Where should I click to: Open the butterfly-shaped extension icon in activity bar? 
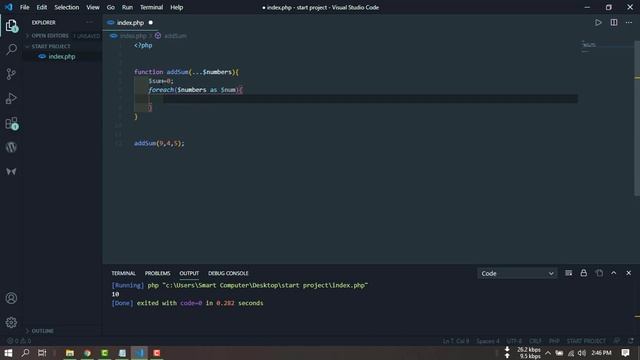pyautogui.click(x=11, y=171)
